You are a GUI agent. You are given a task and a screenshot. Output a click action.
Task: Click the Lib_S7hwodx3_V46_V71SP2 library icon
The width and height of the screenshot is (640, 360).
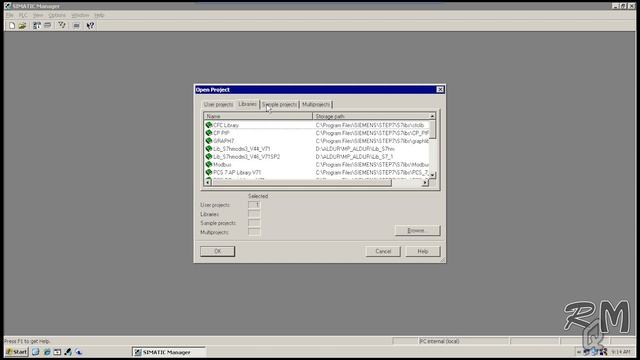click(x=209, y=157)
